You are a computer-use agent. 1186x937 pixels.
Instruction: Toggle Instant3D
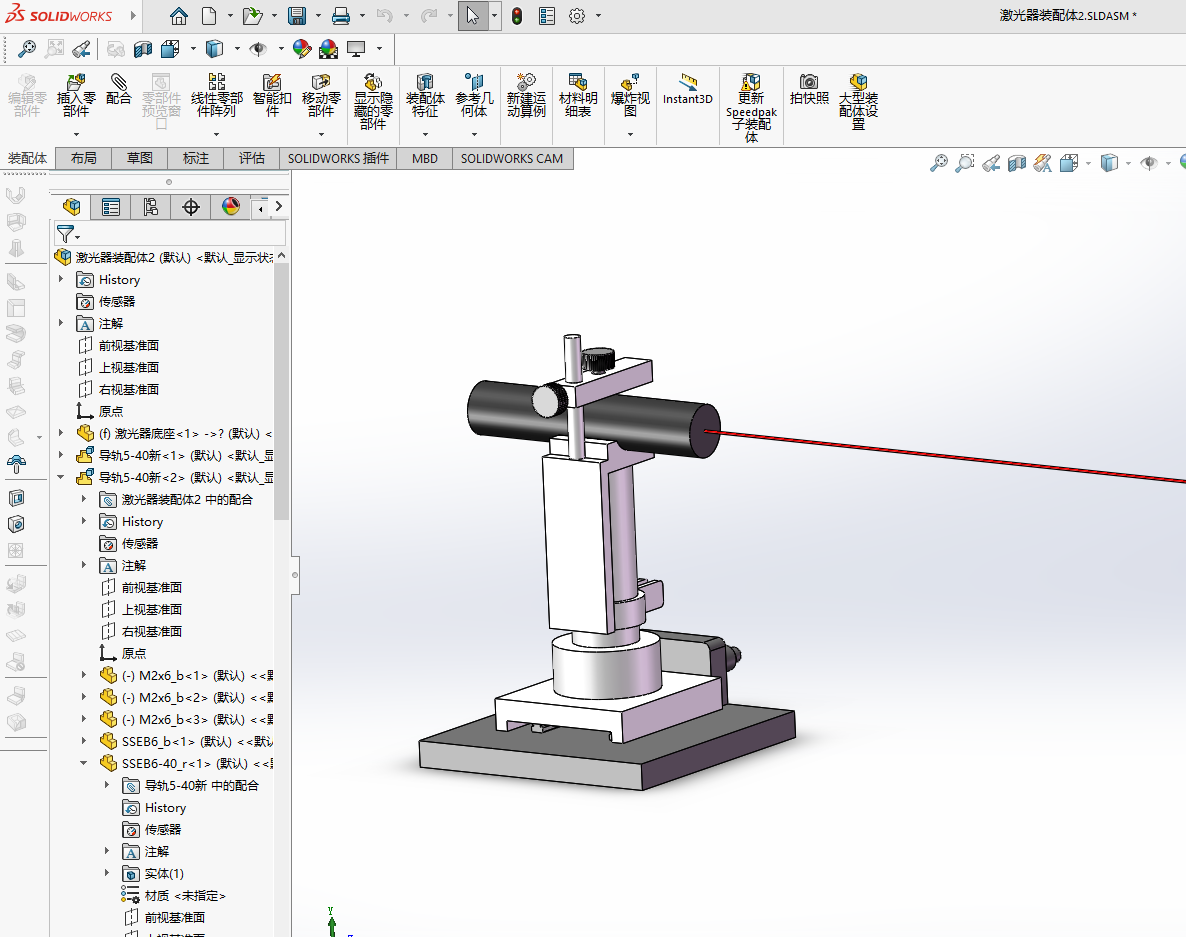point(688,89)
